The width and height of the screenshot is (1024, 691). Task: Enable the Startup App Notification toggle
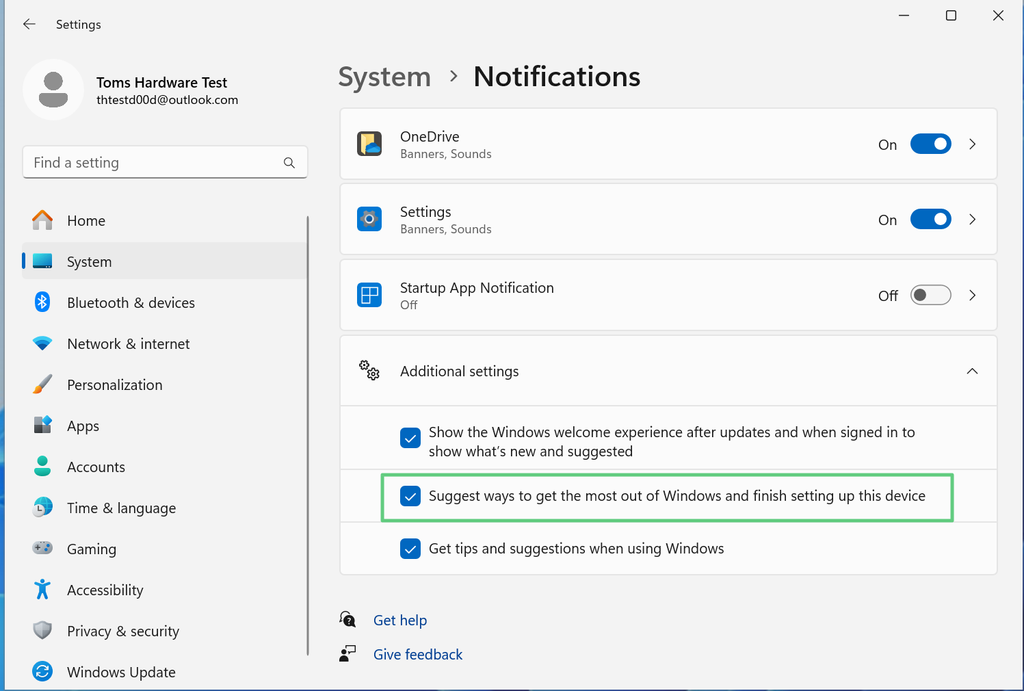pyautogui.click(x=930, y=295)
